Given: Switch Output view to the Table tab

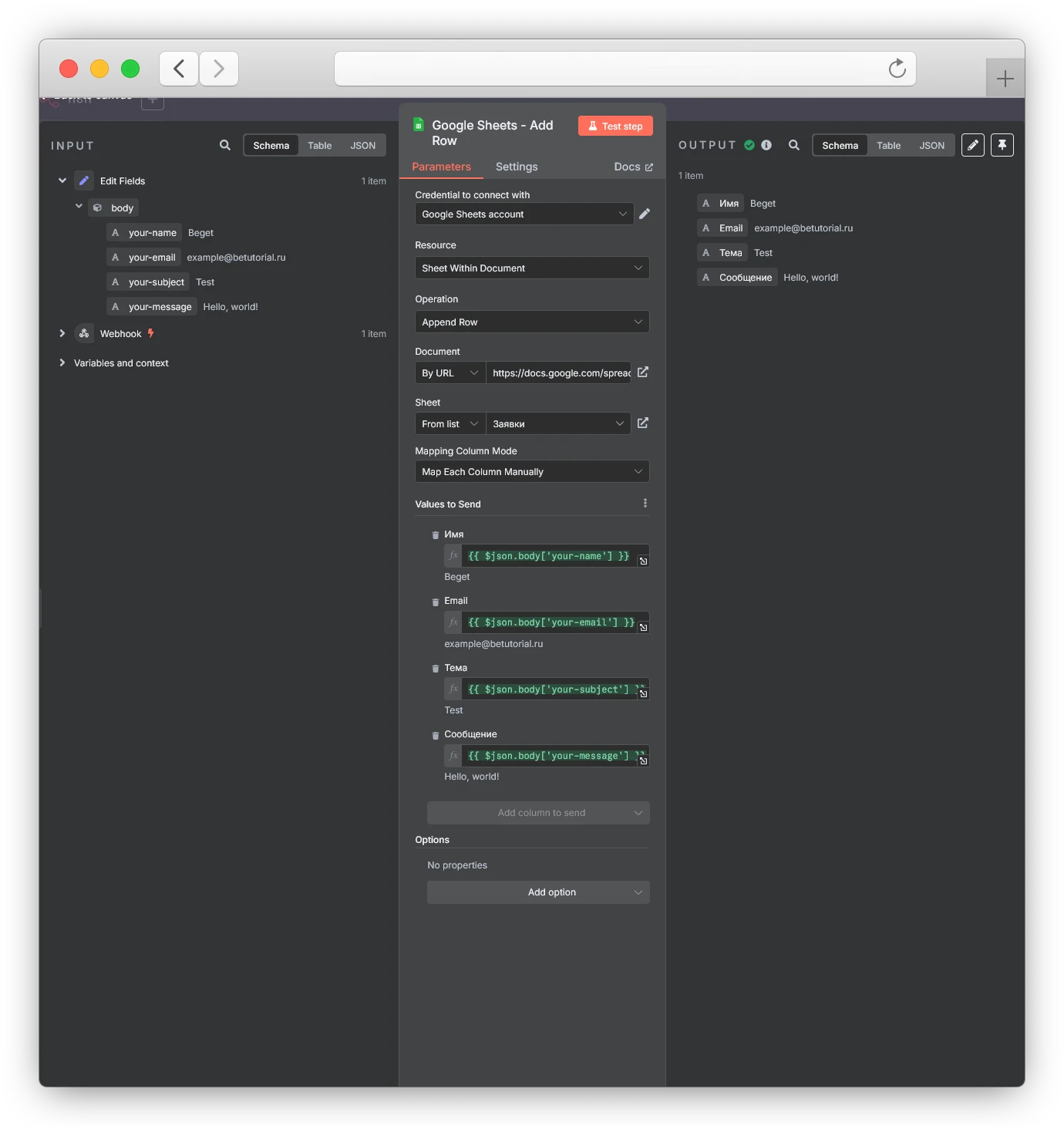Looking at the screenshot, I should coord(888,145).
